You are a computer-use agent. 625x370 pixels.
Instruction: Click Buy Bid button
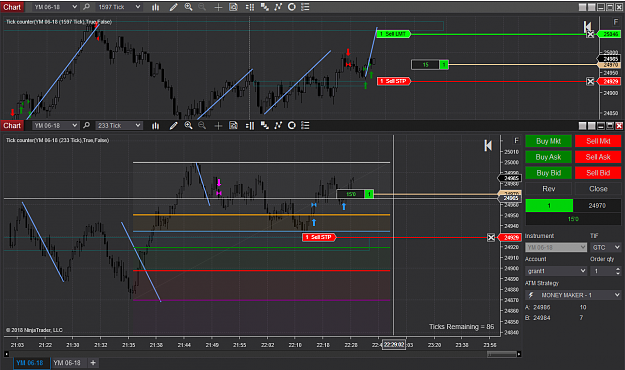pos(548,173)
